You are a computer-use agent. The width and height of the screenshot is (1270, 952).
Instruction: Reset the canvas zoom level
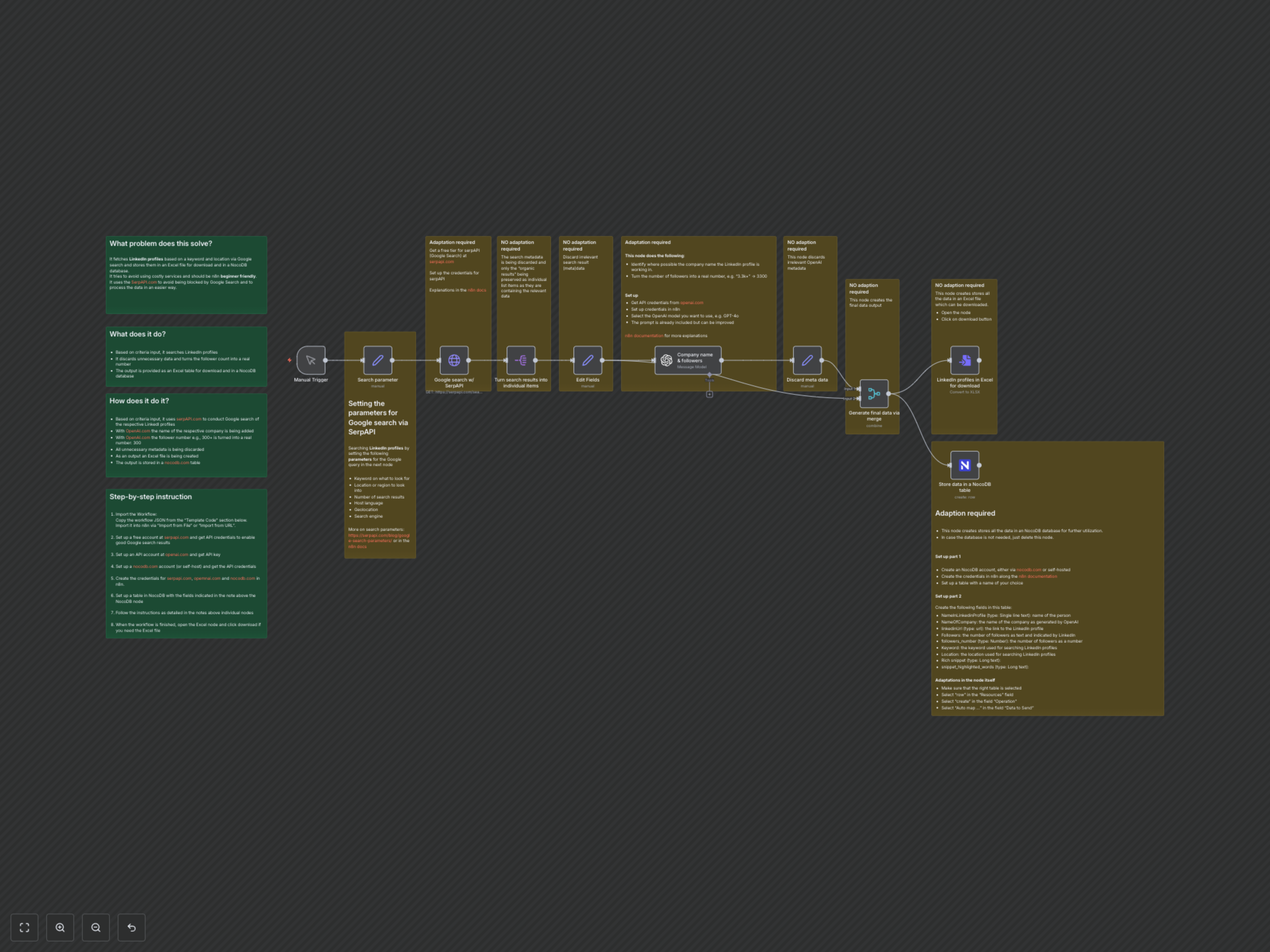[132, 927]
